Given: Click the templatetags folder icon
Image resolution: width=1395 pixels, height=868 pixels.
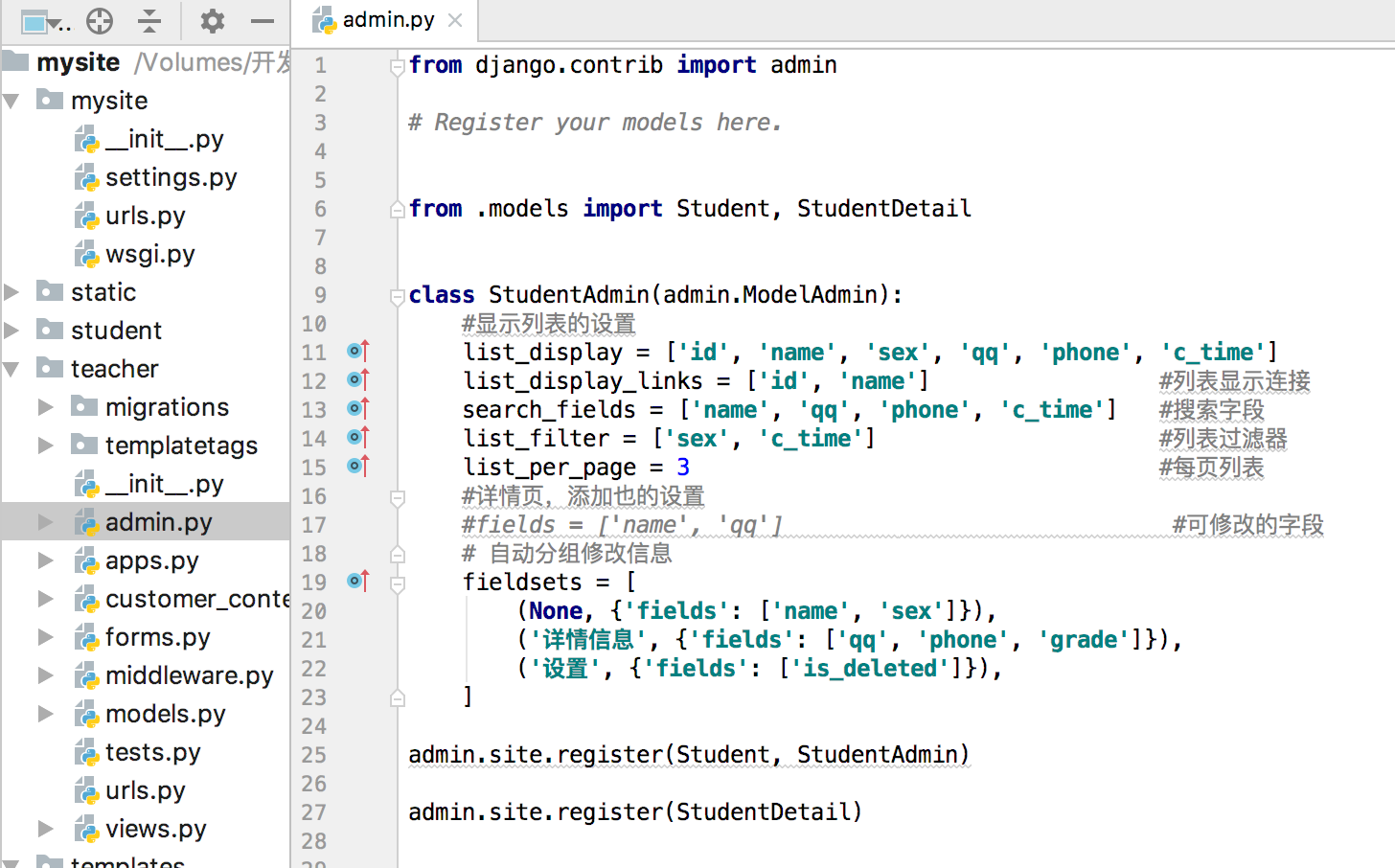Looking at the screenshot, I should tap(84, 444).
